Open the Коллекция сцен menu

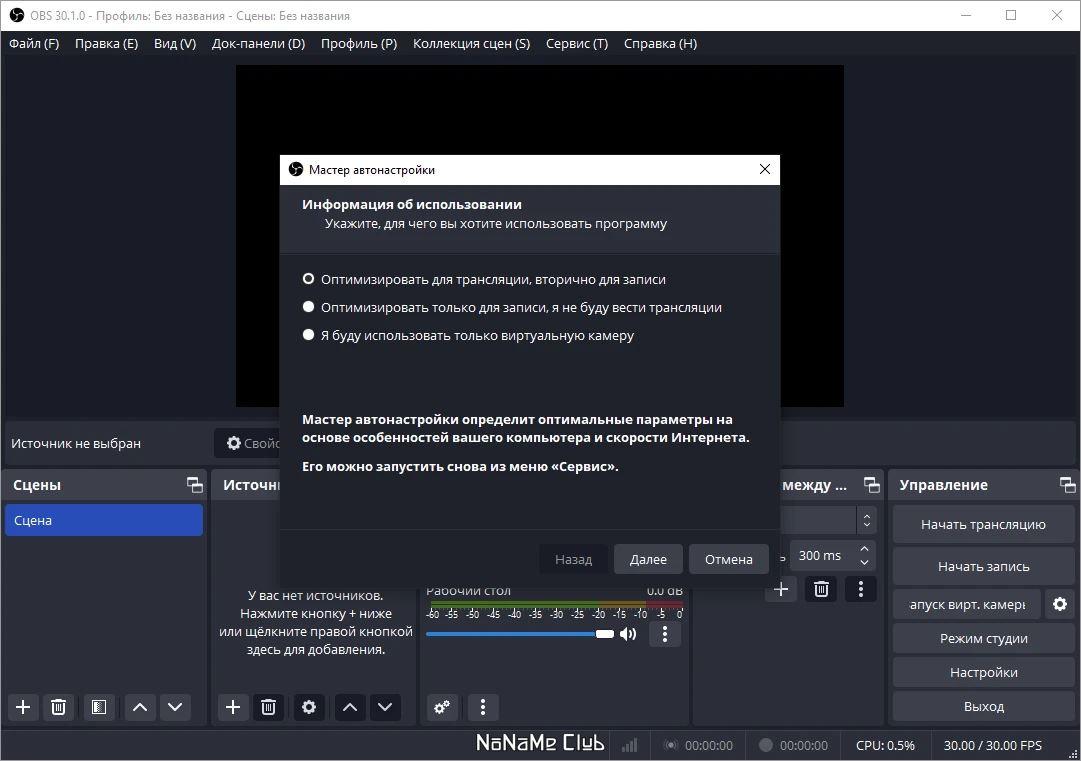pyautogui.click(x=472, y=43)
